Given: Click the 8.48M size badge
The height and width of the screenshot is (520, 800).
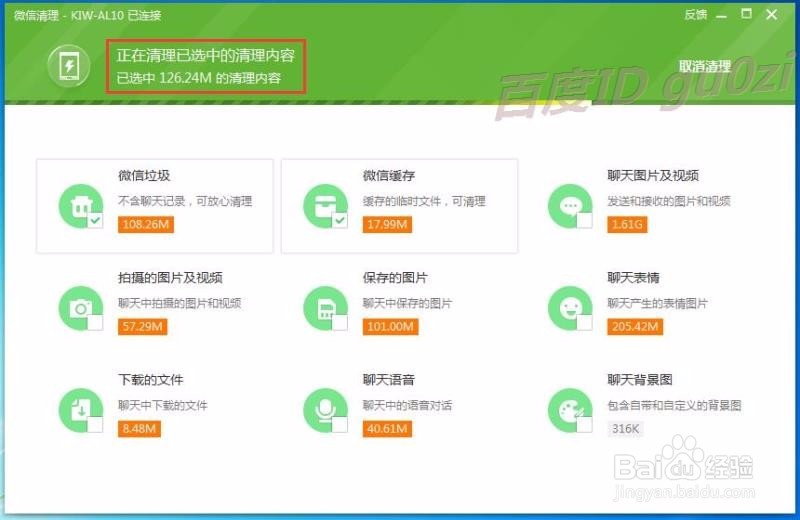Looking at the screenshot, I should [x=139, y=429].
